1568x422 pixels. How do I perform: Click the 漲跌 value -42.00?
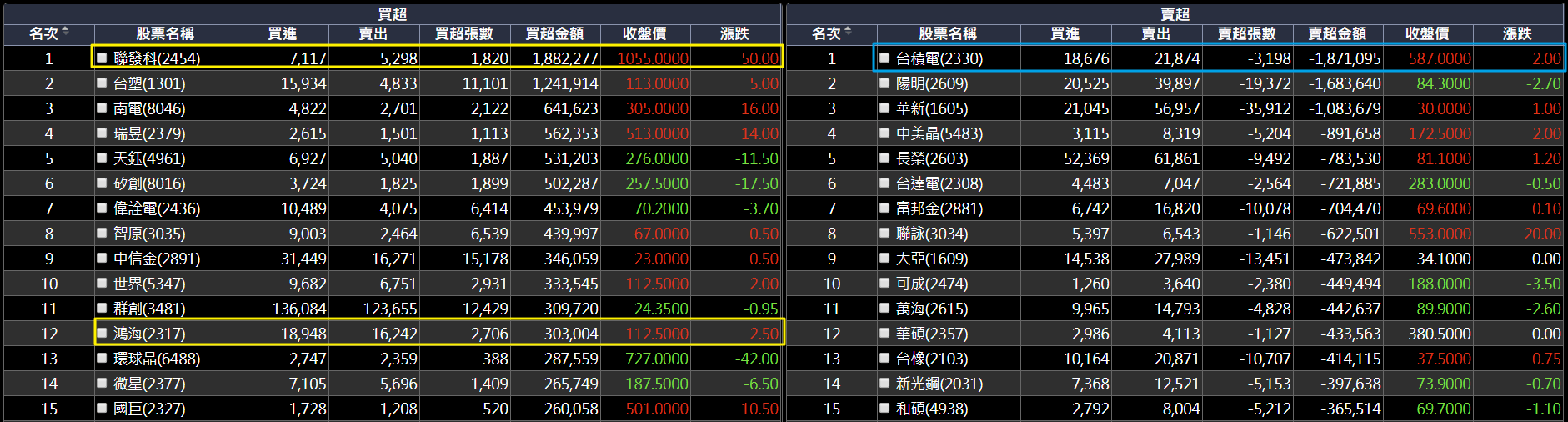pos(757,359)
